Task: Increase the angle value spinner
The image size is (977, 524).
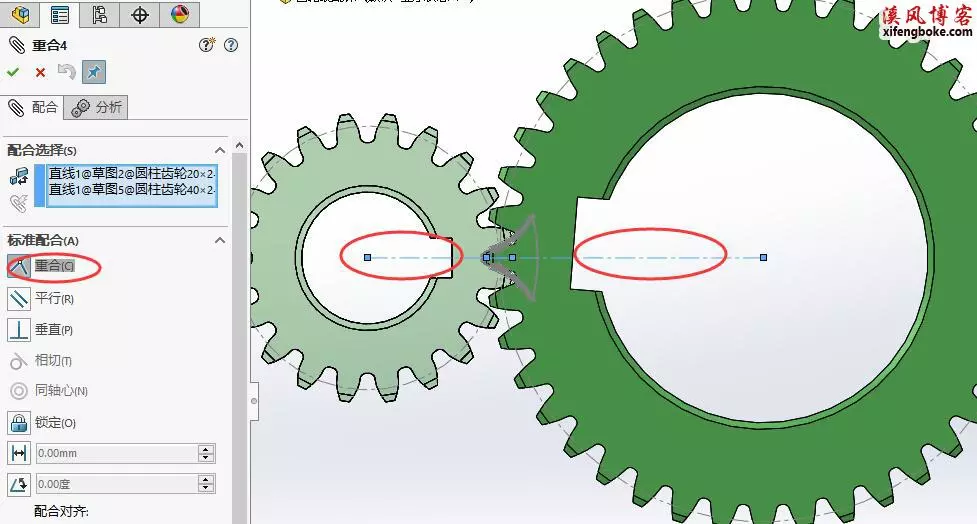Action: [206, 479]
